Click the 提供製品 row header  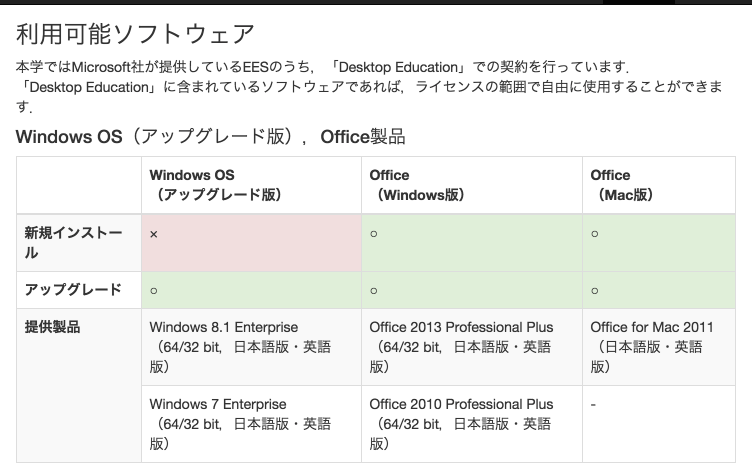click(52, 327)
